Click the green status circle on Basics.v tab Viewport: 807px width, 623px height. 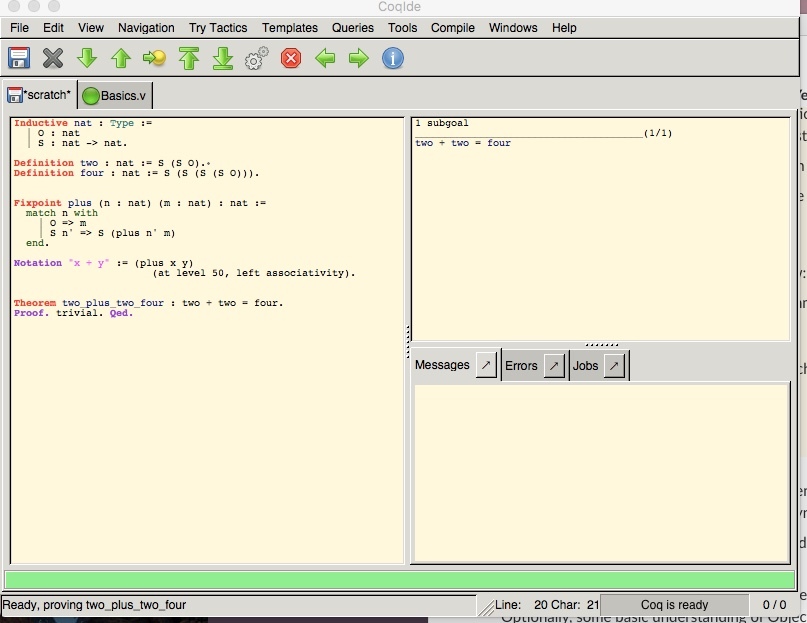coord(91,96)
